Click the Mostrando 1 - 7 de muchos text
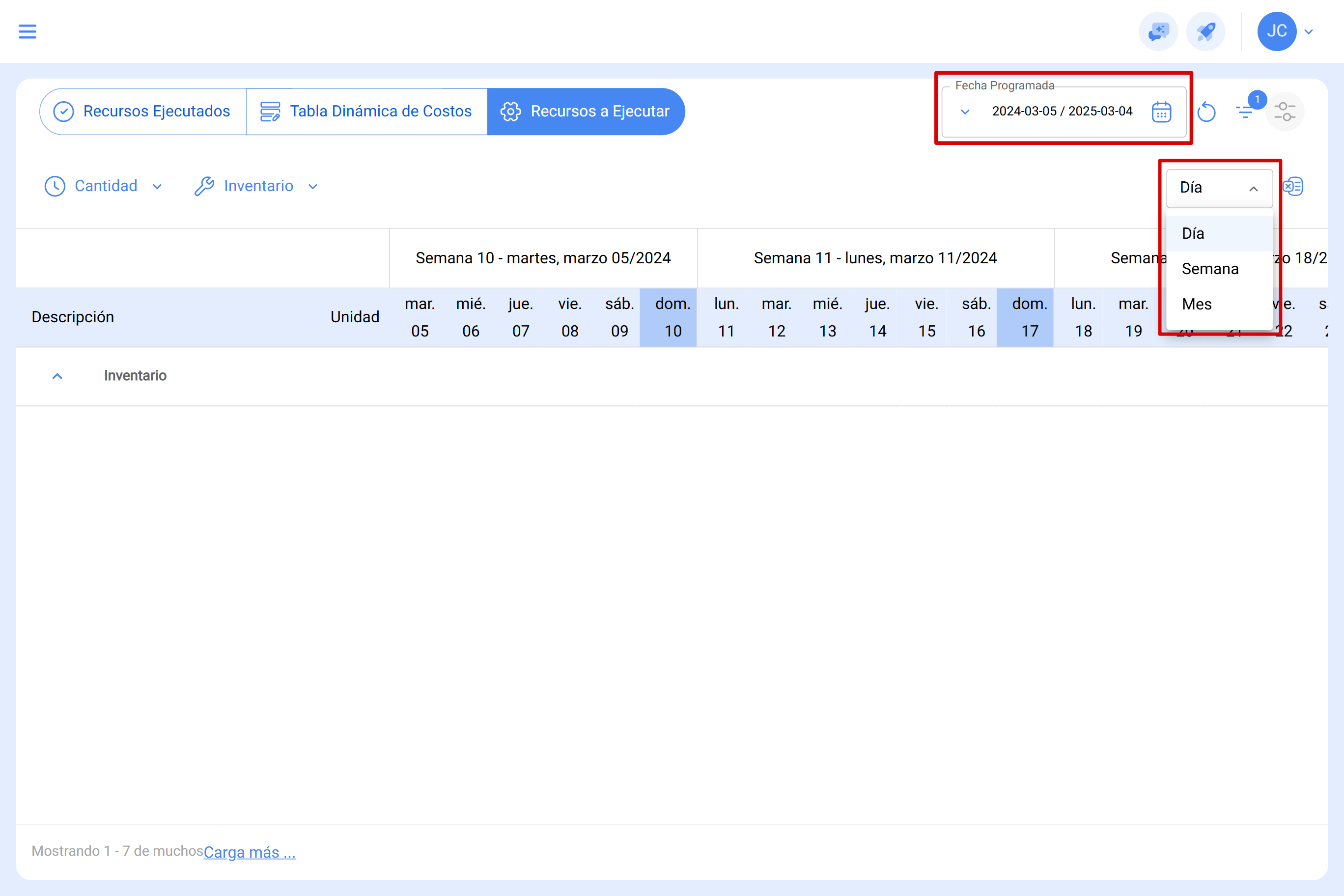Viewport: 1344px width, 896px height. tap(117, 851)
